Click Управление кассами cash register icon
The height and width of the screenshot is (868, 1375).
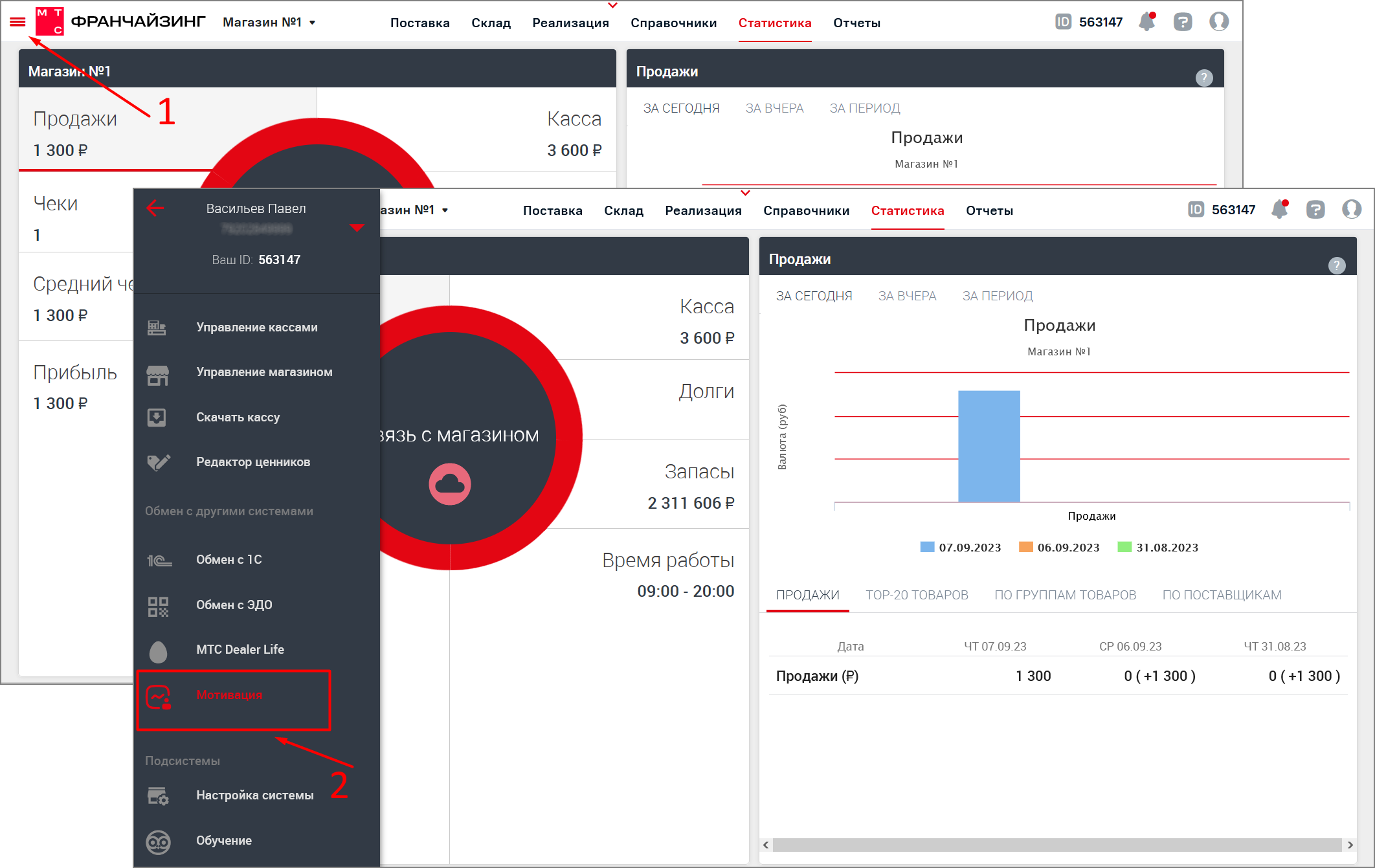click(x=157, y=328)
